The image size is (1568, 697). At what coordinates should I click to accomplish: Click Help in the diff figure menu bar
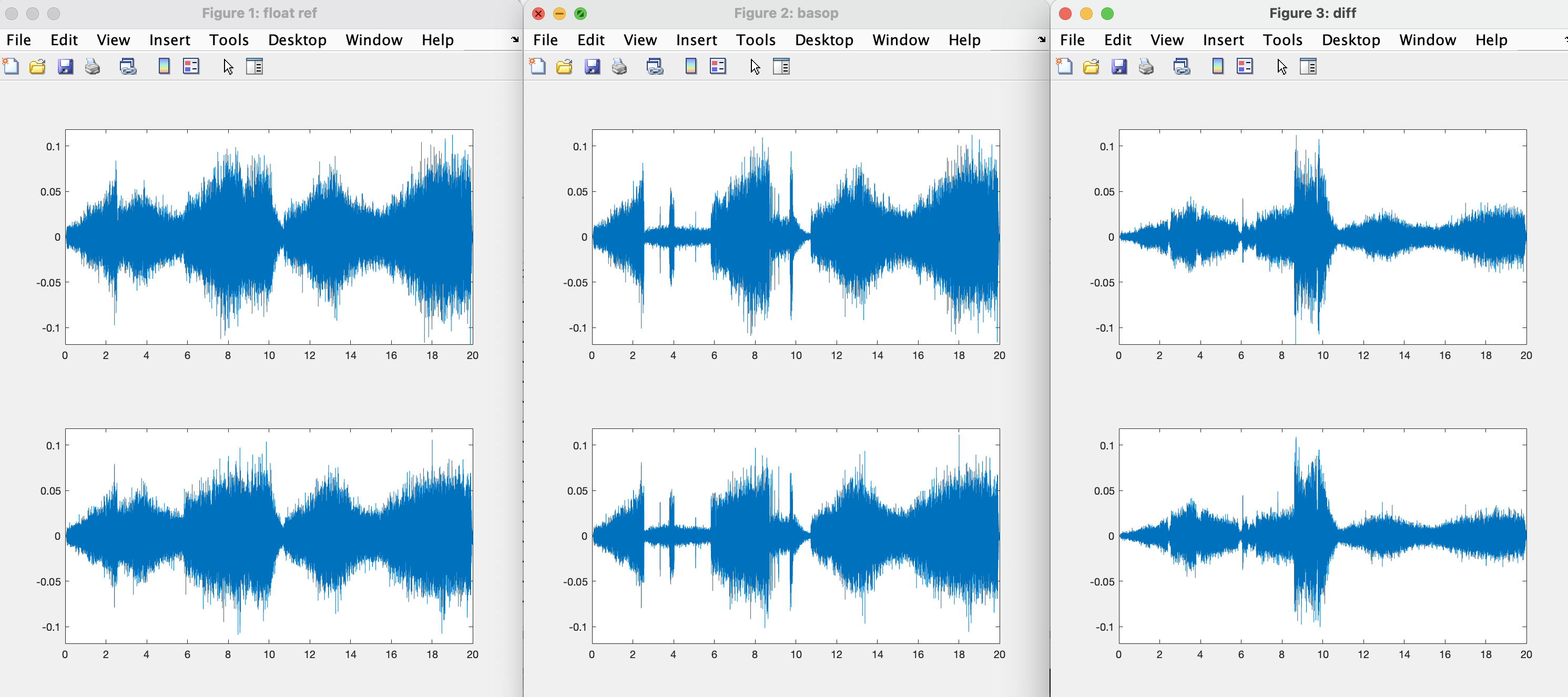click(x=1491, y=40)
